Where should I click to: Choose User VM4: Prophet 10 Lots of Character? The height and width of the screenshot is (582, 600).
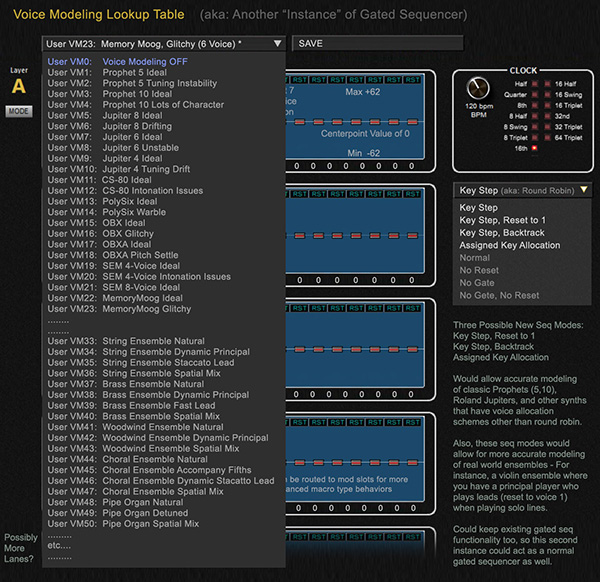pos(135,104)
